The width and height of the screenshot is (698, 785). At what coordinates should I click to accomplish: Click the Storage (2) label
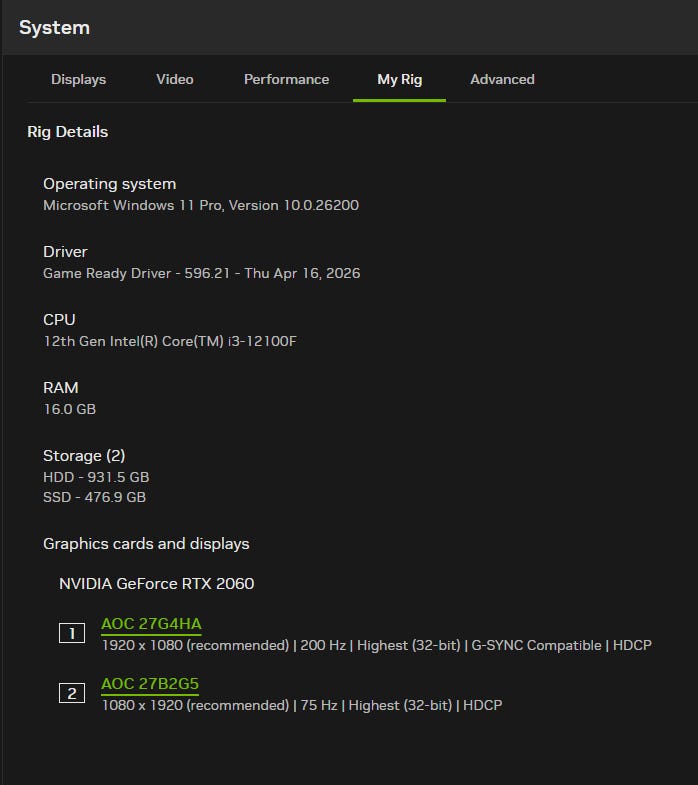tap(84, 456)
